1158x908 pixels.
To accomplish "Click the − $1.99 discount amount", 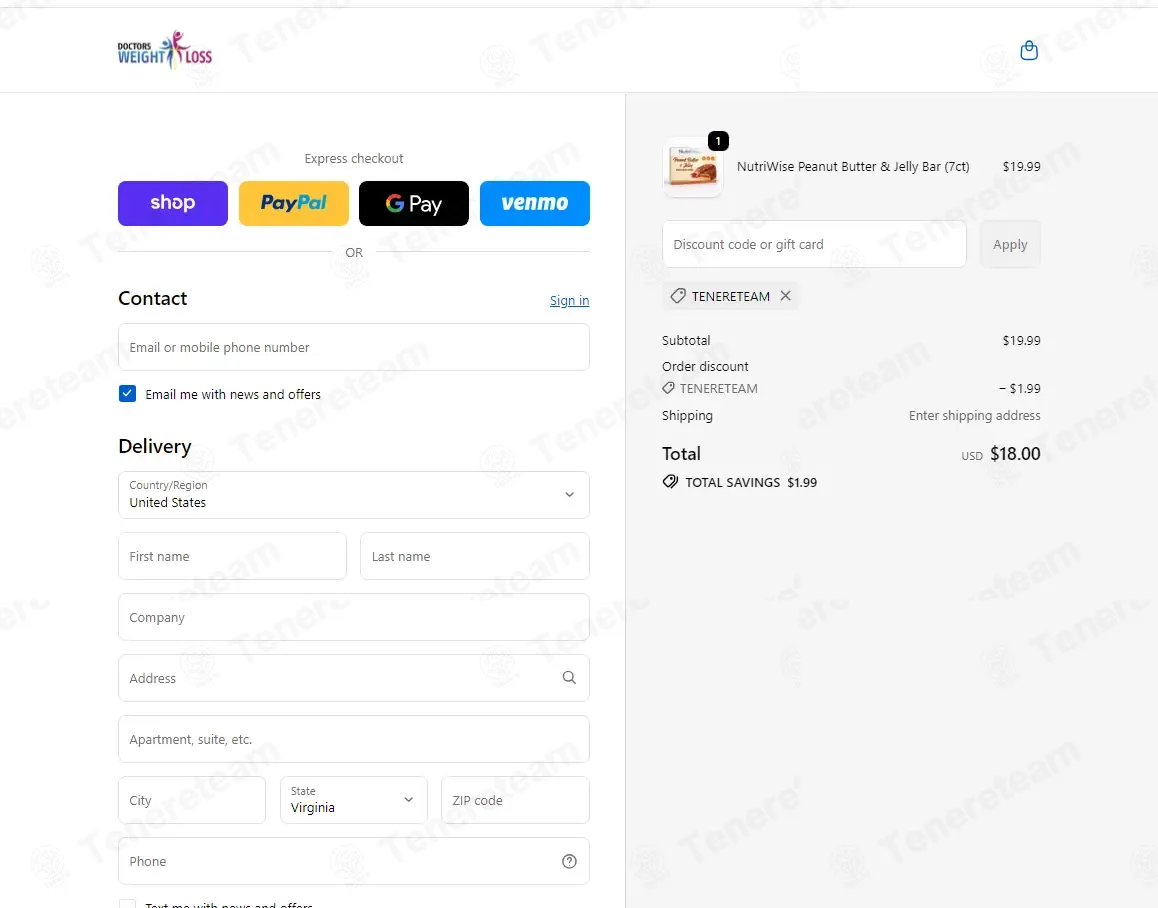I will [x=1019, y=389].
